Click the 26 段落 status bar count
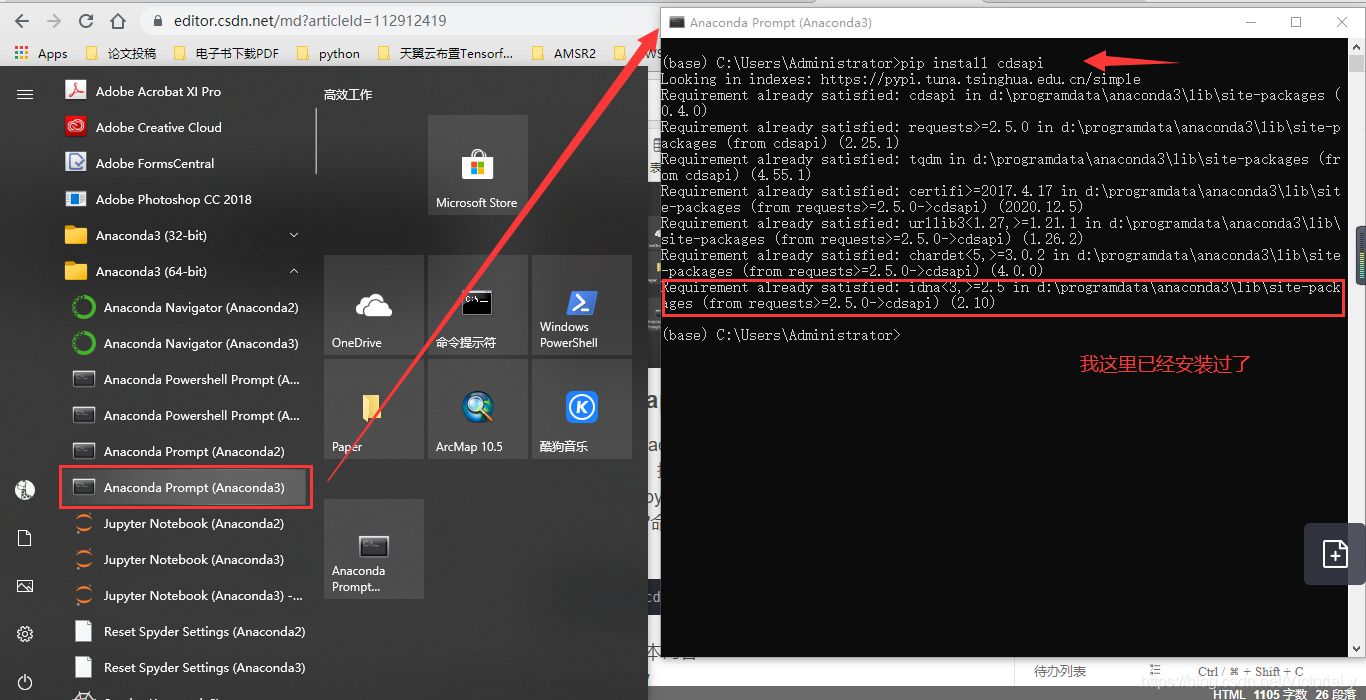Image resolution: width=1366 pixels, height=700 pixels. pyautogui.click(x=1335, y=694)
